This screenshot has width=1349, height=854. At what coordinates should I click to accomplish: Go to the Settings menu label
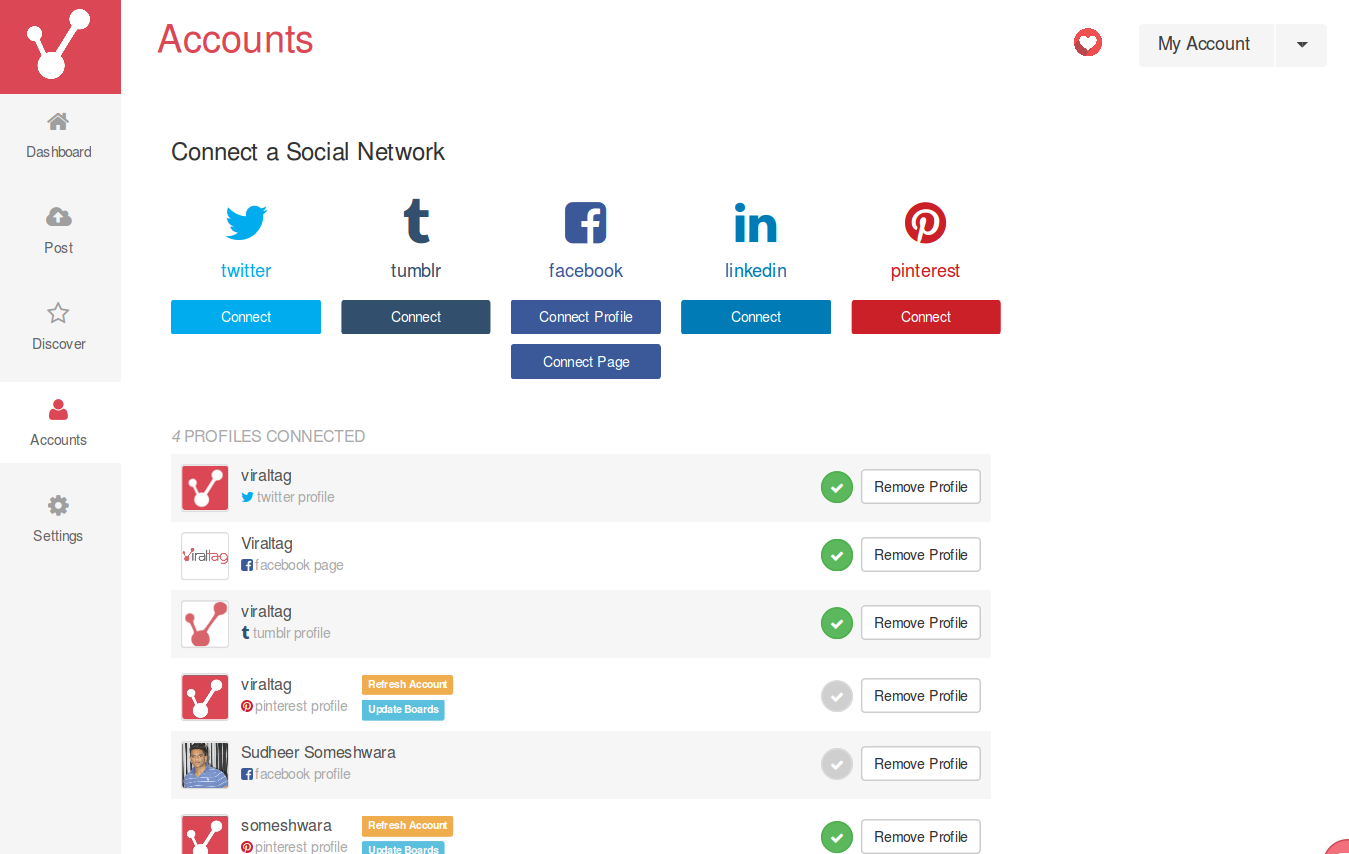59,536
